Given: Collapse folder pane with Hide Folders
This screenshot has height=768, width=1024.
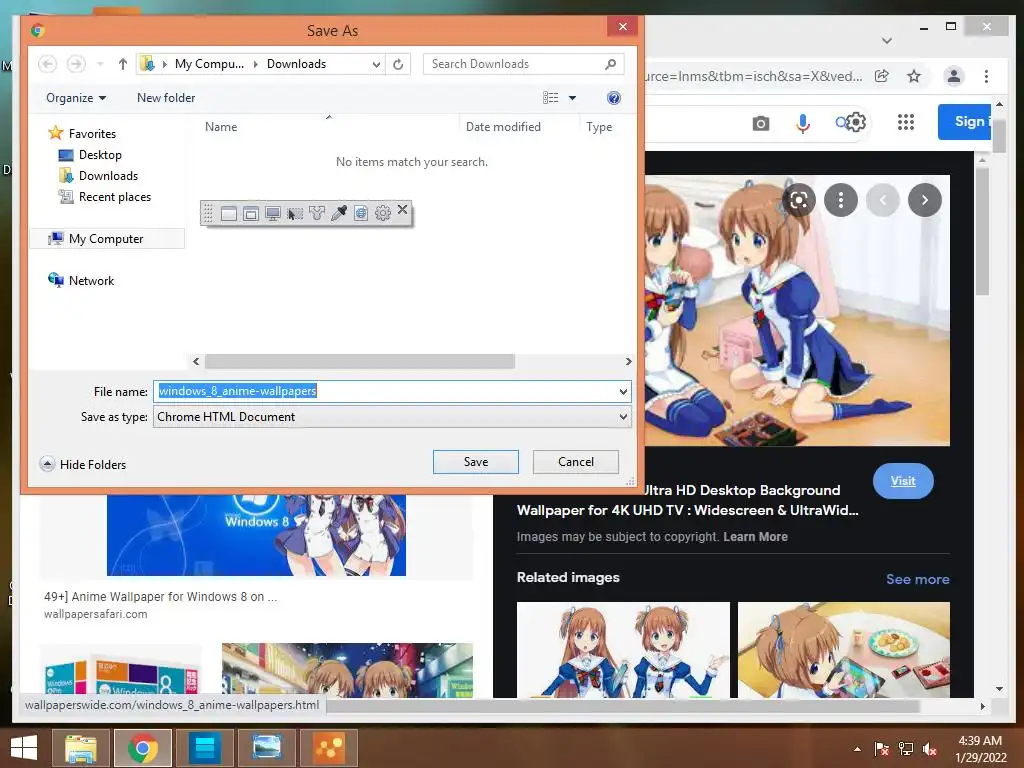Looking at the screenshot, I should [x=83, y=464].
